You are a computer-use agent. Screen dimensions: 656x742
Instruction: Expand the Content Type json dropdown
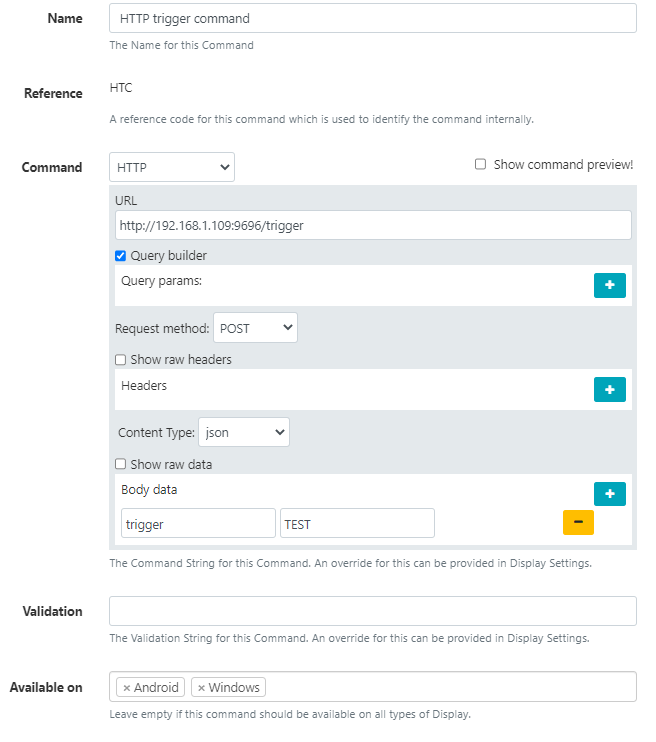[x=244, y=432]
